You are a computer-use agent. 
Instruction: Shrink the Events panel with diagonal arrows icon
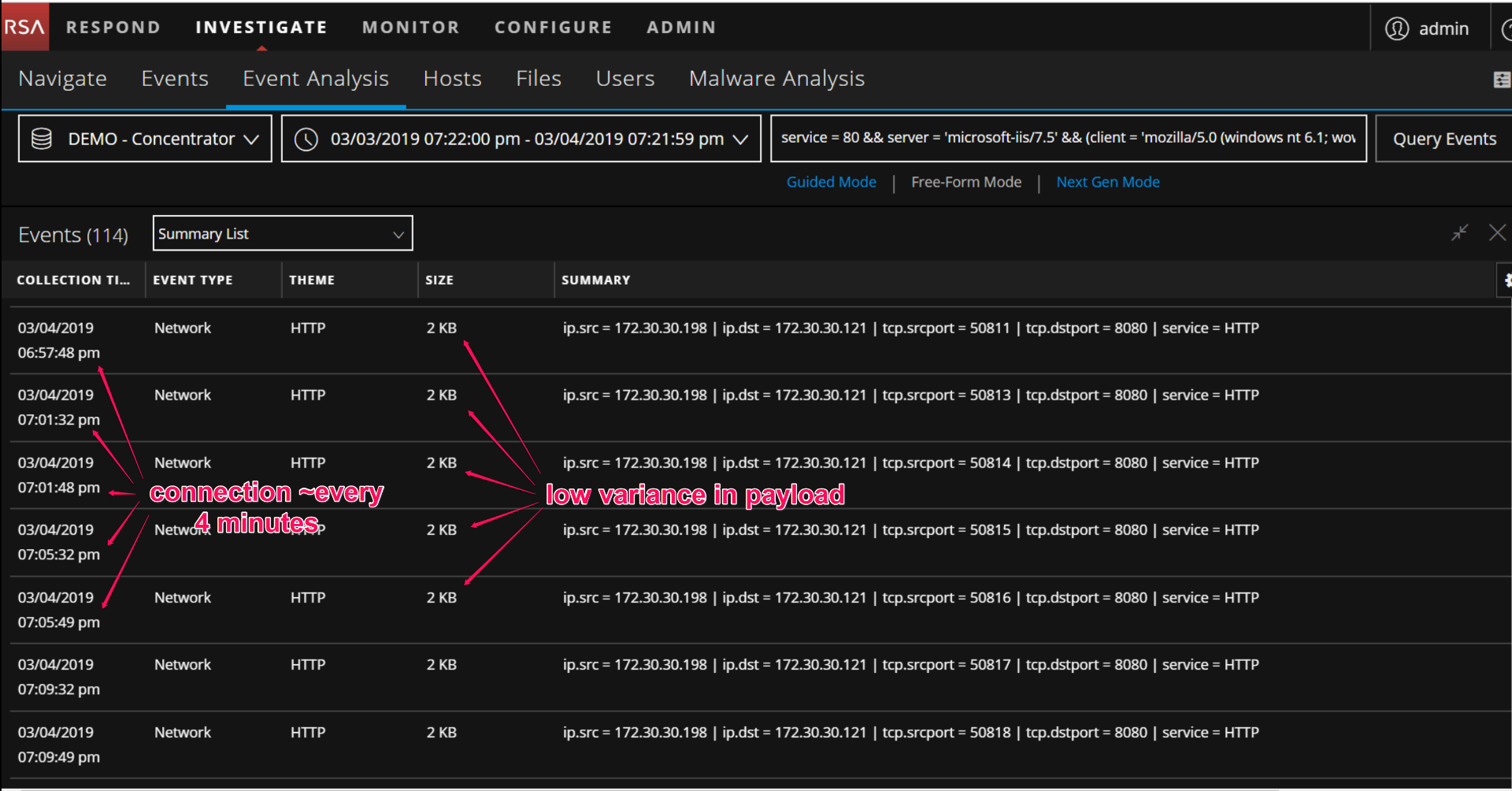pyautogui.click(x=1459, y=232)
